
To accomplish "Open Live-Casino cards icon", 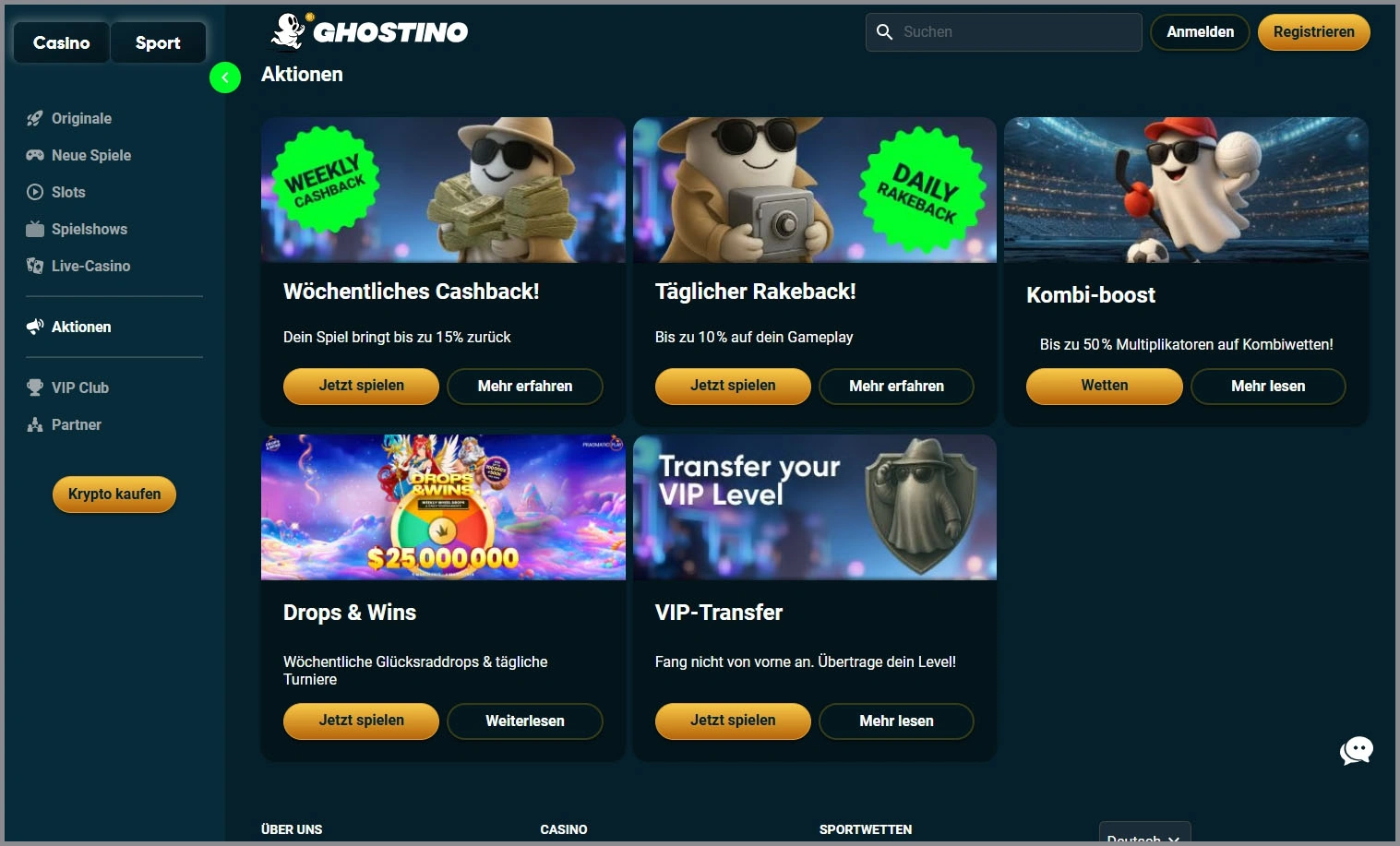I will point(35,266).
